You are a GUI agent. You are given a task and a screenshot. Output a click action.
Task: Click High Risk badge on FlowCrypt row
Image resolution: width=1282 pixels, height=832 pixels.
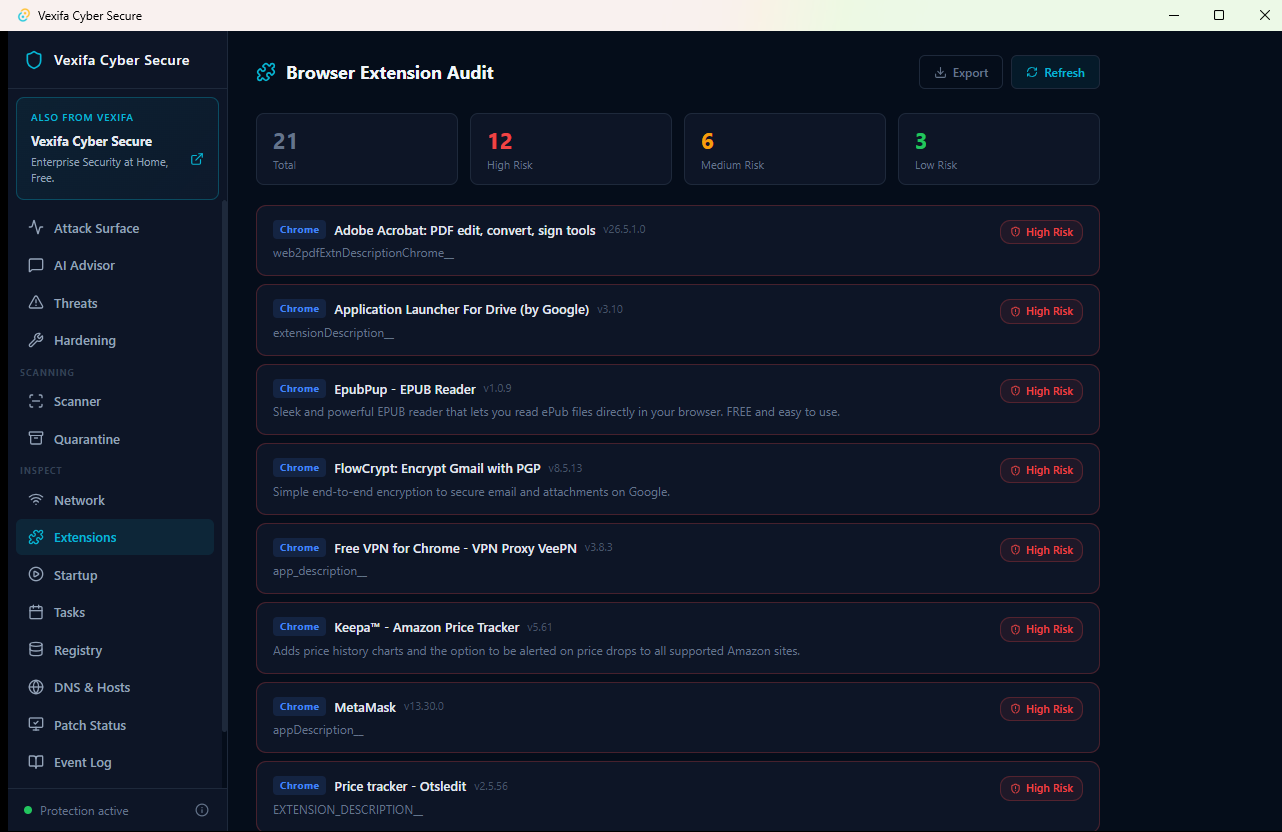click(x=1041, y=470)
